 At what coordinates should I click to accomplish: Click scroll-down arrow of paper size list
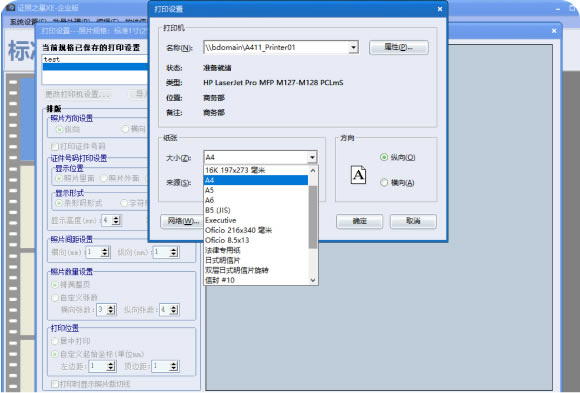tap(313, 280)
